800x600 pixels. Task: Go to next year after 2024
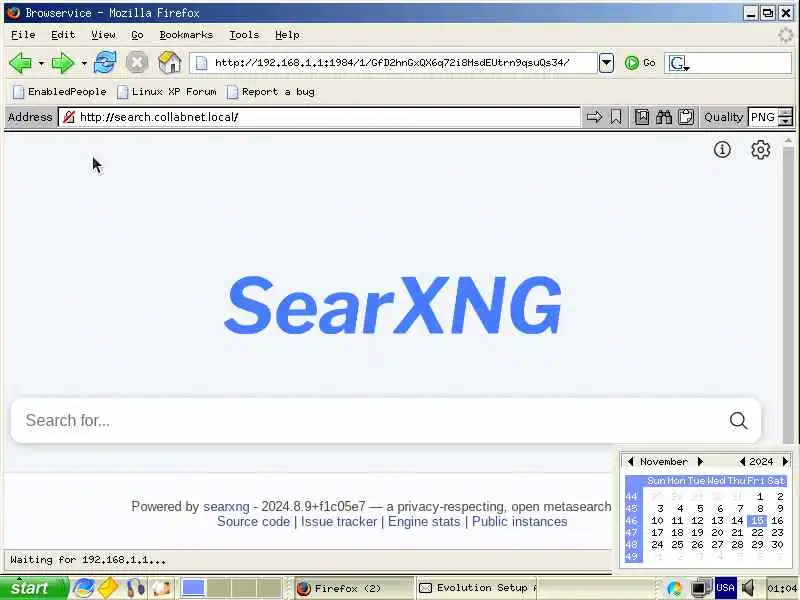click(x=785, y=461)
